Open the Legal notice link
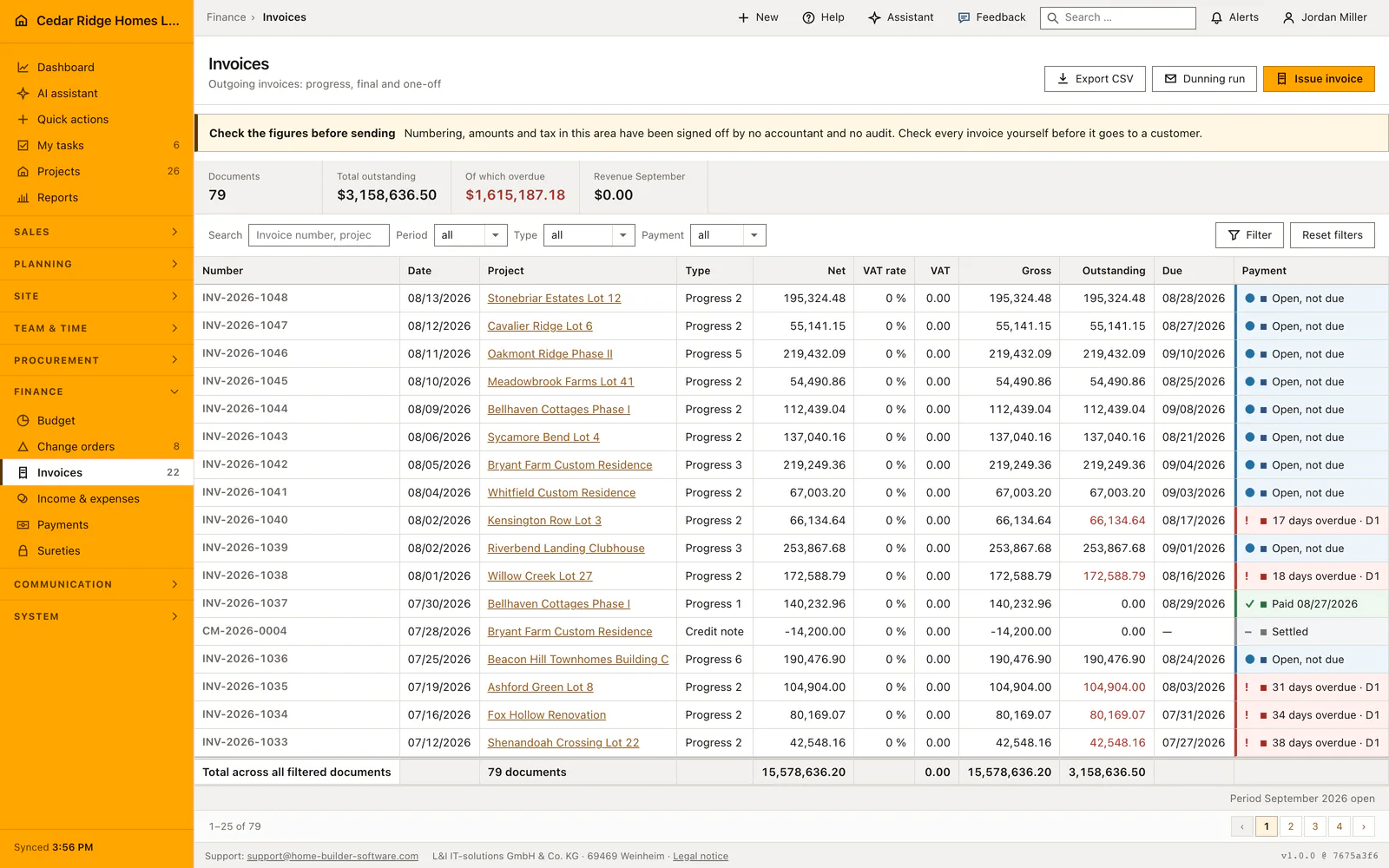Screen dimensions: 1389x868 (701, 857)
